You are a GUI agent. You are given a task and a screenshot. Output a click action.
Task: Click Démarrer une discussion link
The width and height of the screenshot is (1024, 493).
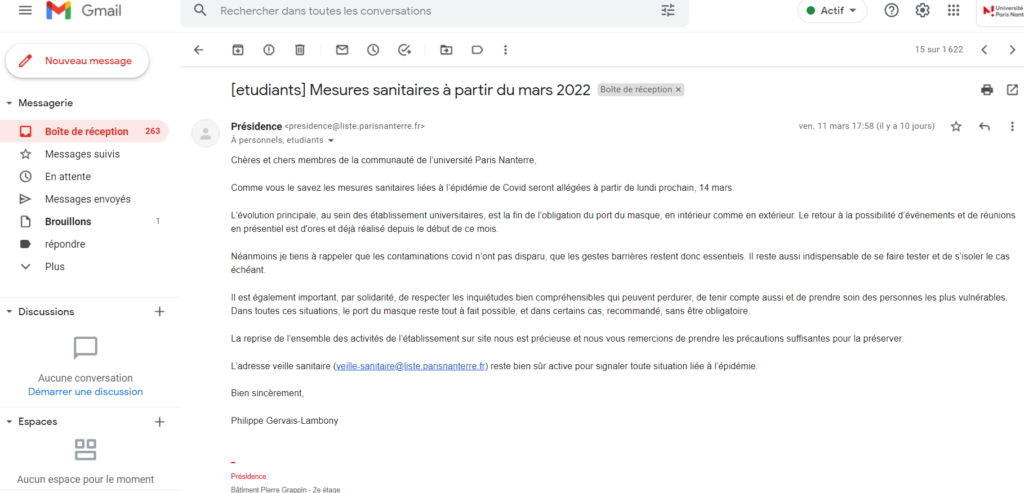tap(86, 392)
